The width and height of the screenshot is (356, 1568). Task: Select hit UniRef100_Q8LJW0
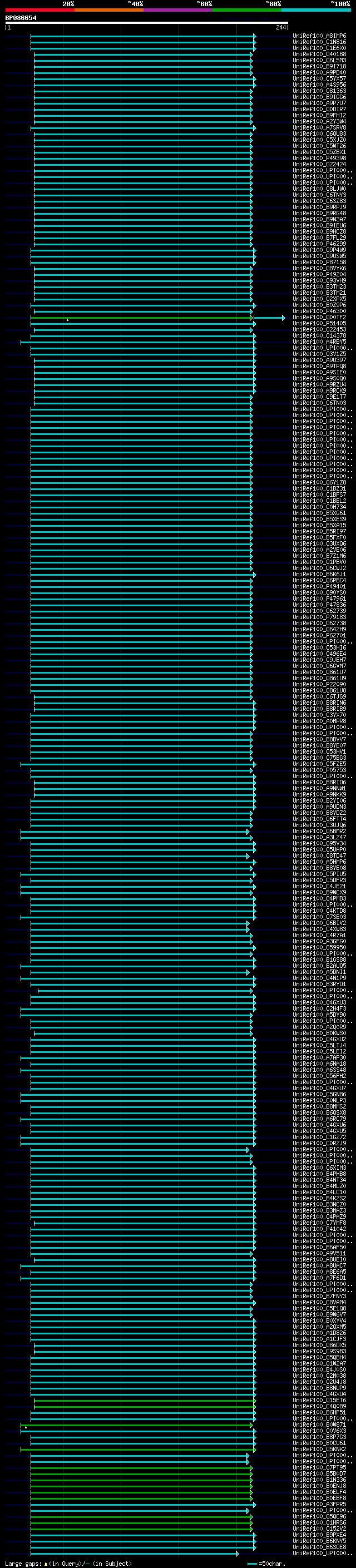click(x=319, y=189)
